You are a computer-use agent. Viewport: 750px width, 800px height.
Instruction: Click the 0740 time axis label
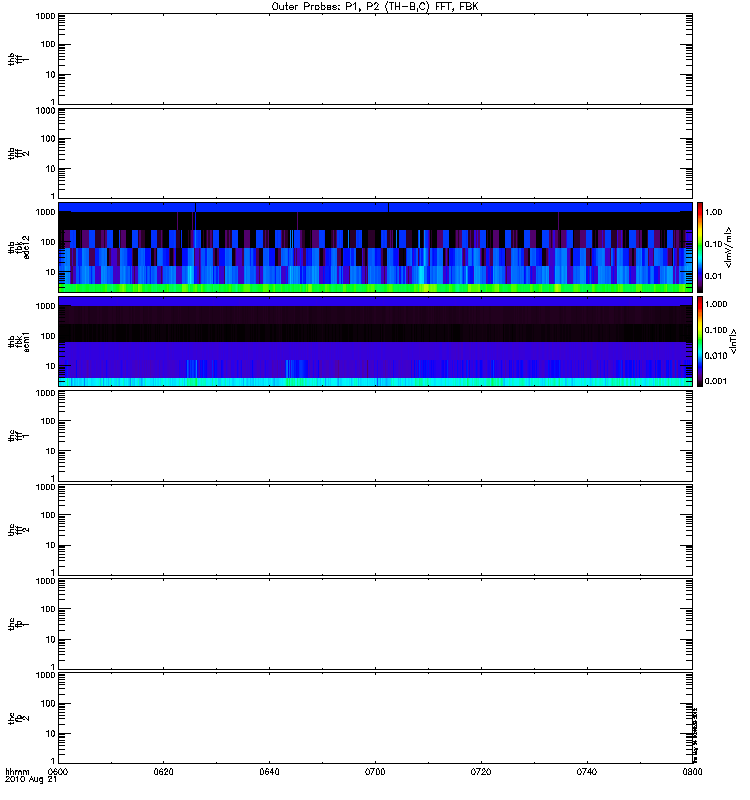tap(586, 773)
